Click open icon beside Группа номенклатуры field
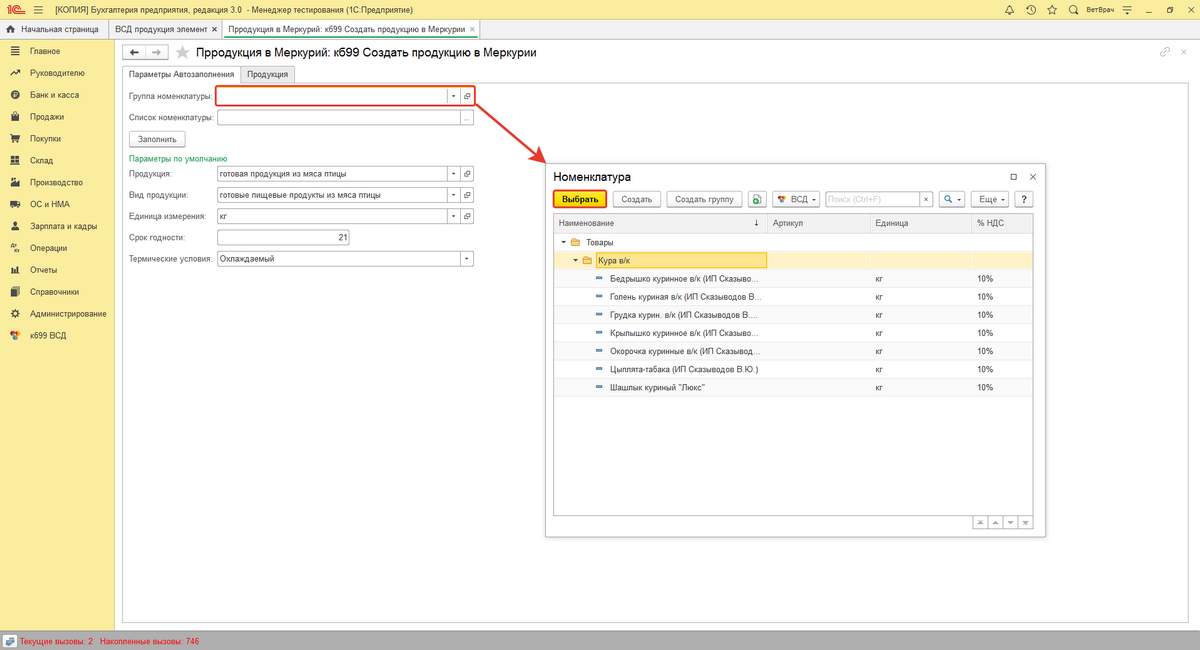 point(467,96)
